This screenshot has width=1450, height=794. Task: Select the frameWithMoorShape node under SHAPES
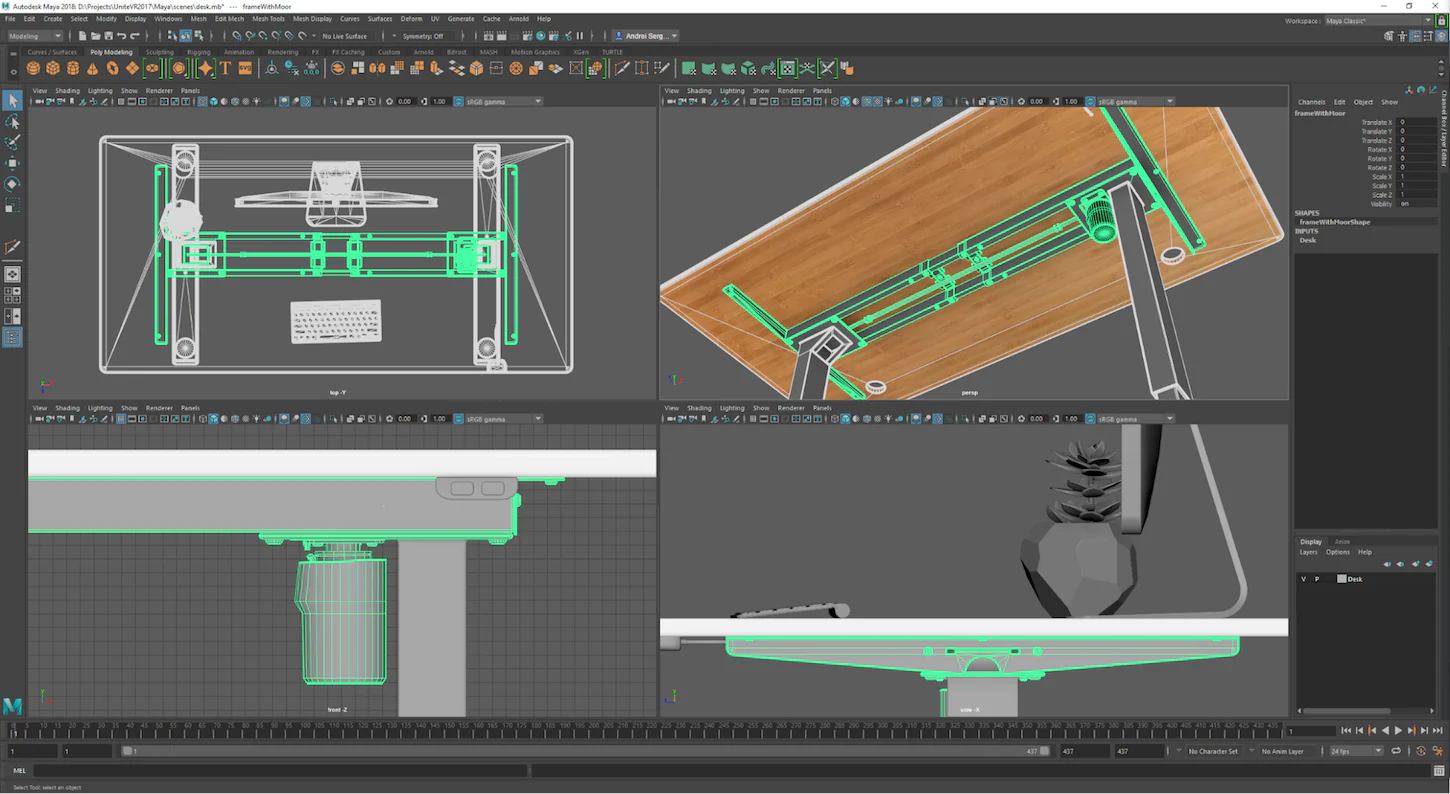pyautogui.click(x=1334, y=222)
